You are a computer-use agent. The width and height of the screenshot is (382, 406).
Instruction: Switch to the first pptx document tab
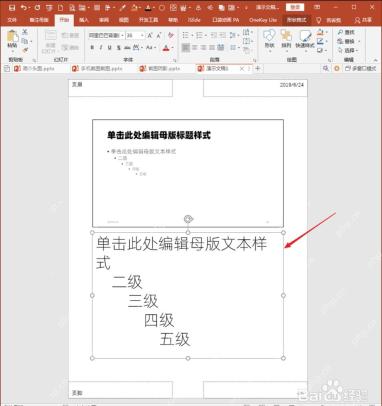coord(34,68)
